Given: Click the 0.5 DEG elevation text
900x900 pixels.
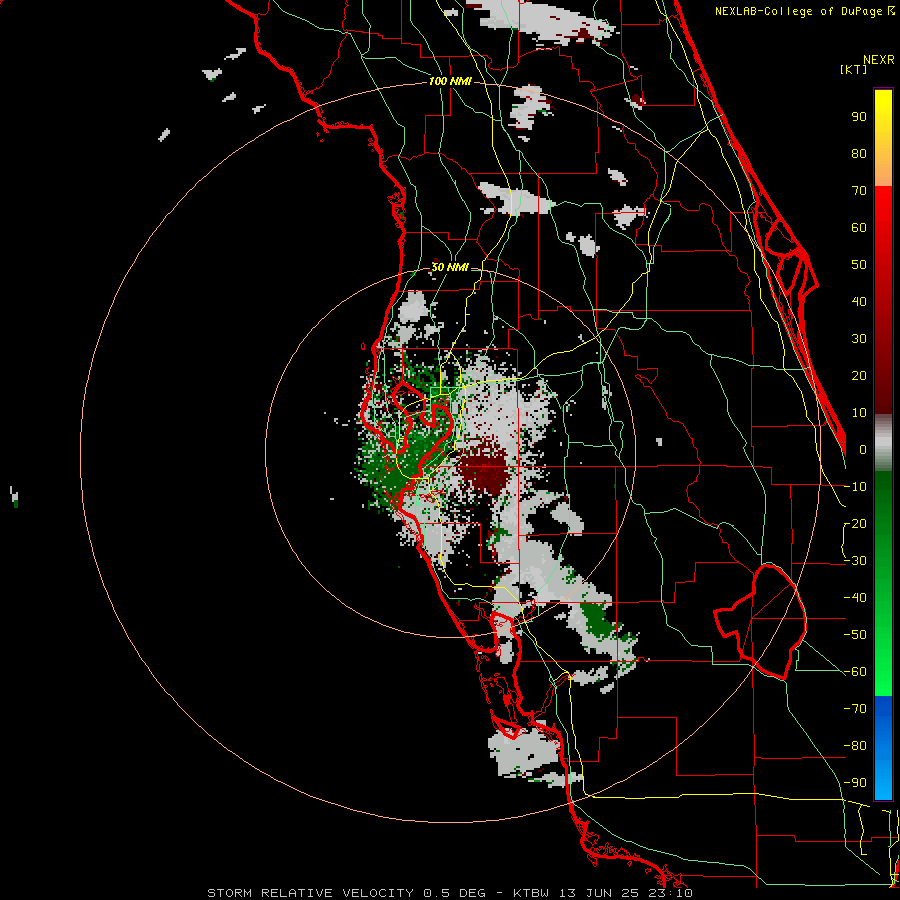Looking at the screenshot, I should tap(455, 893).
